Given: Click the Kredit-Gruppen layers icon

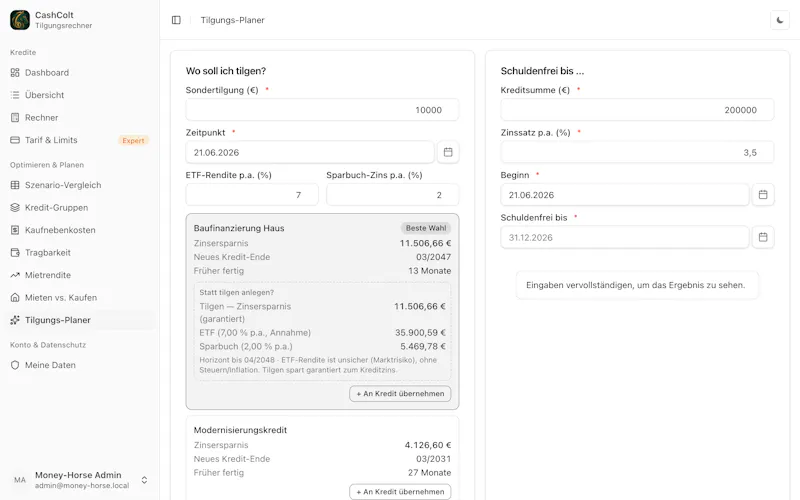Looking at the screenshot, I should [15, 207].
